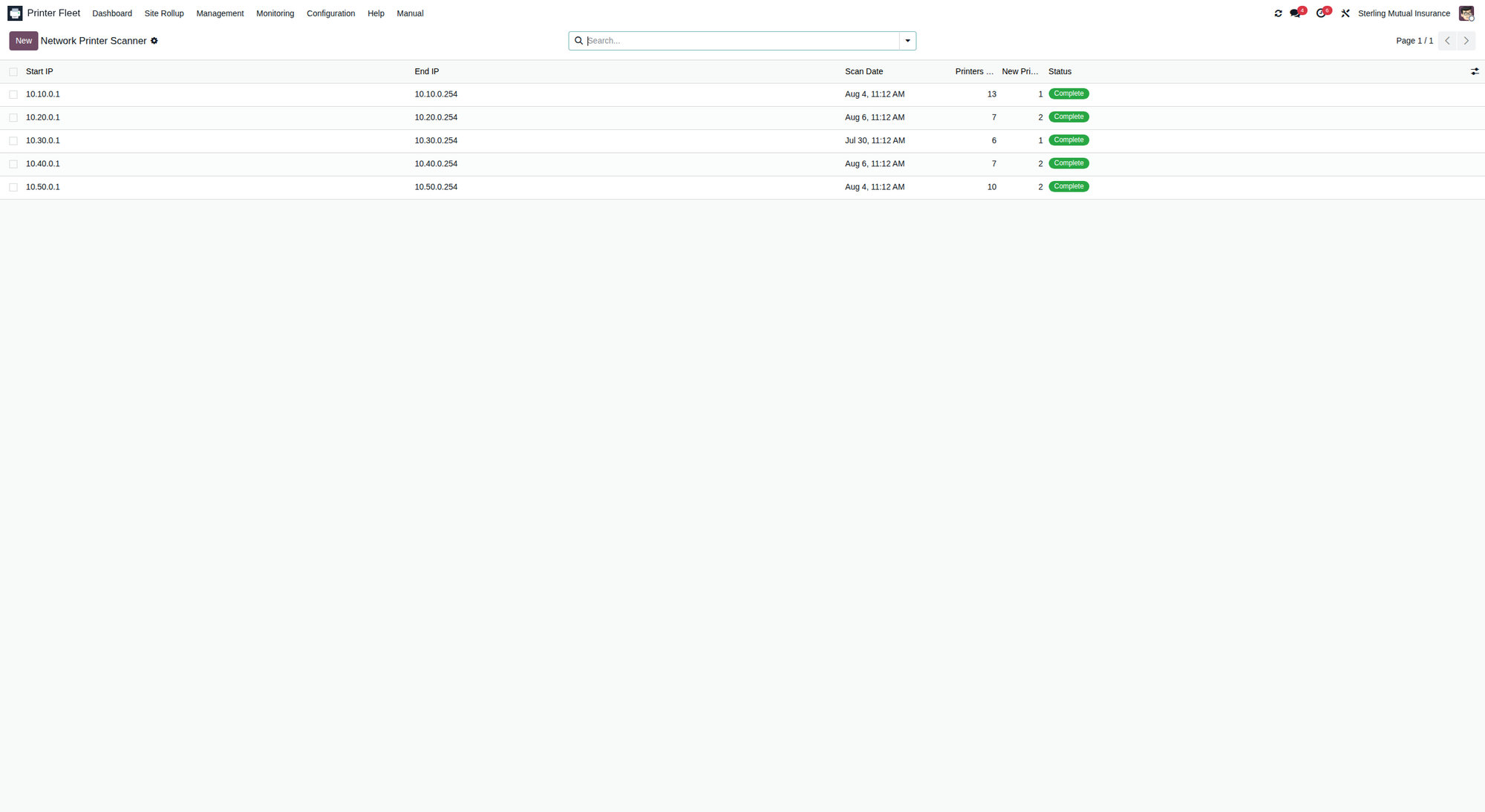Click the developer tools wrench icon

point(1345,13)
